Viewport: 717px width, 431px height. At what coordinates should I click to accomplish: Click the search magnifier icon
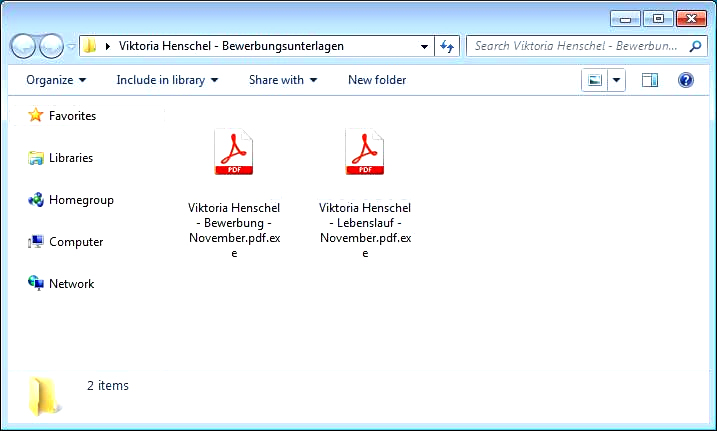point(696,46)
